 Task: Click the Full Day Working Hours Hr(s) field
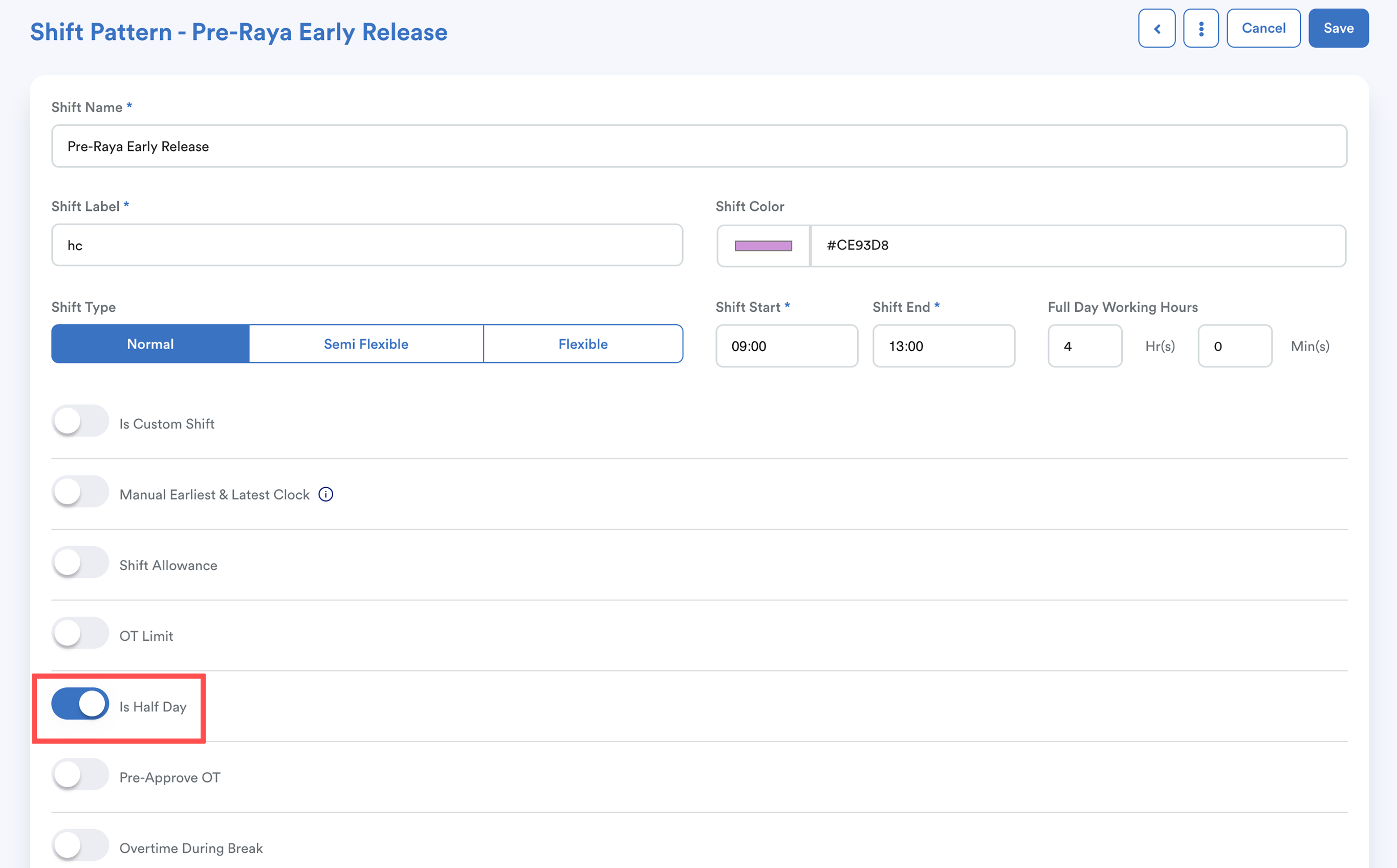(x=1084, y=346)
